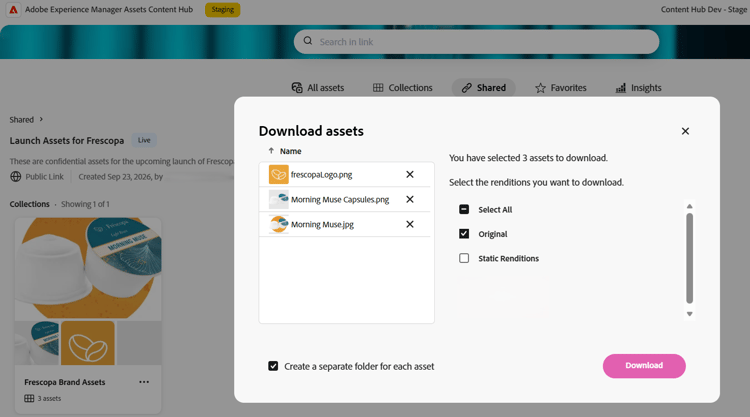Click the Morning Muse.jpg thumbnail icon
The height and width of the screenshot is (417, 750).
coord(278,224)
